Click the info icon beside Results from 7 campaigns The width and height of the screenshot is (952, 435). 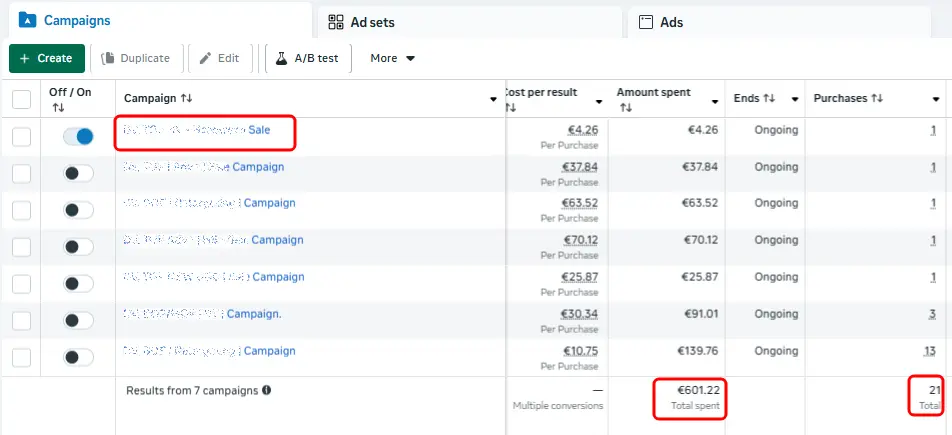[x=266, y=390]
